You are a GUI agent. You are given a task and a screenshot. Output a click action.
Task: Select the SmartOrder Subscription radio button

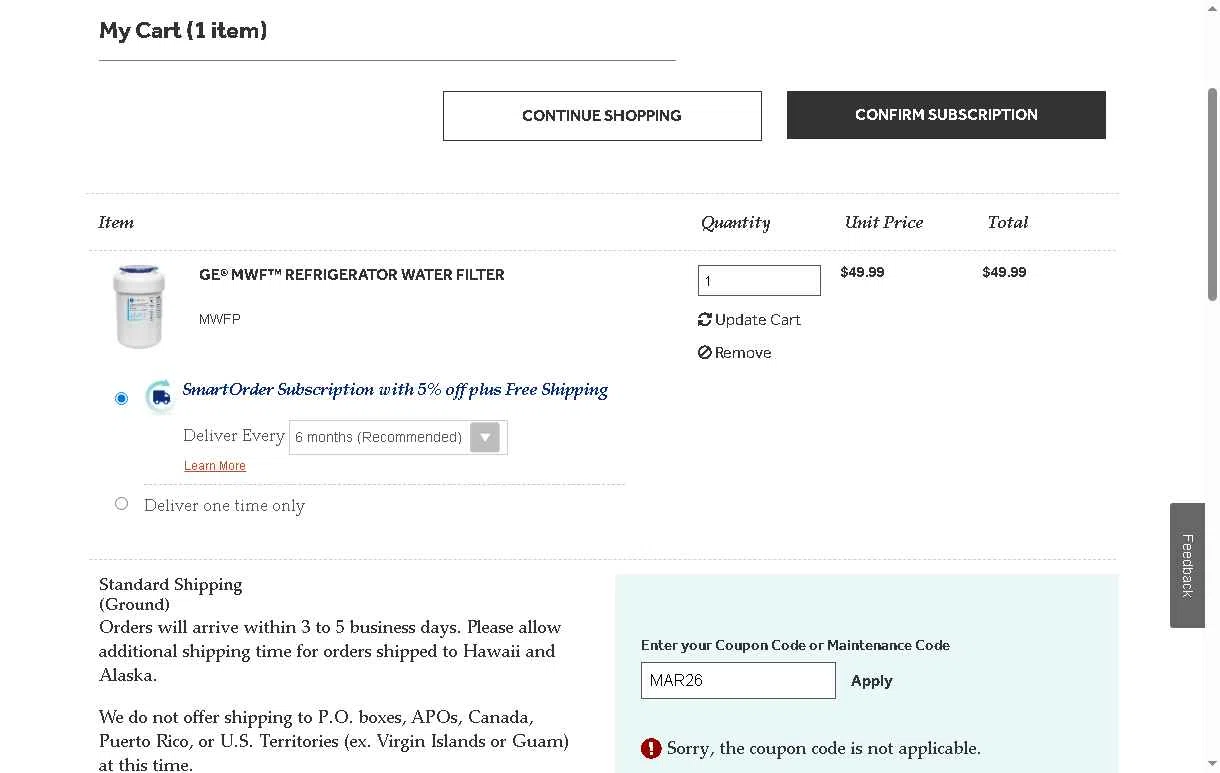coord(122,398)
